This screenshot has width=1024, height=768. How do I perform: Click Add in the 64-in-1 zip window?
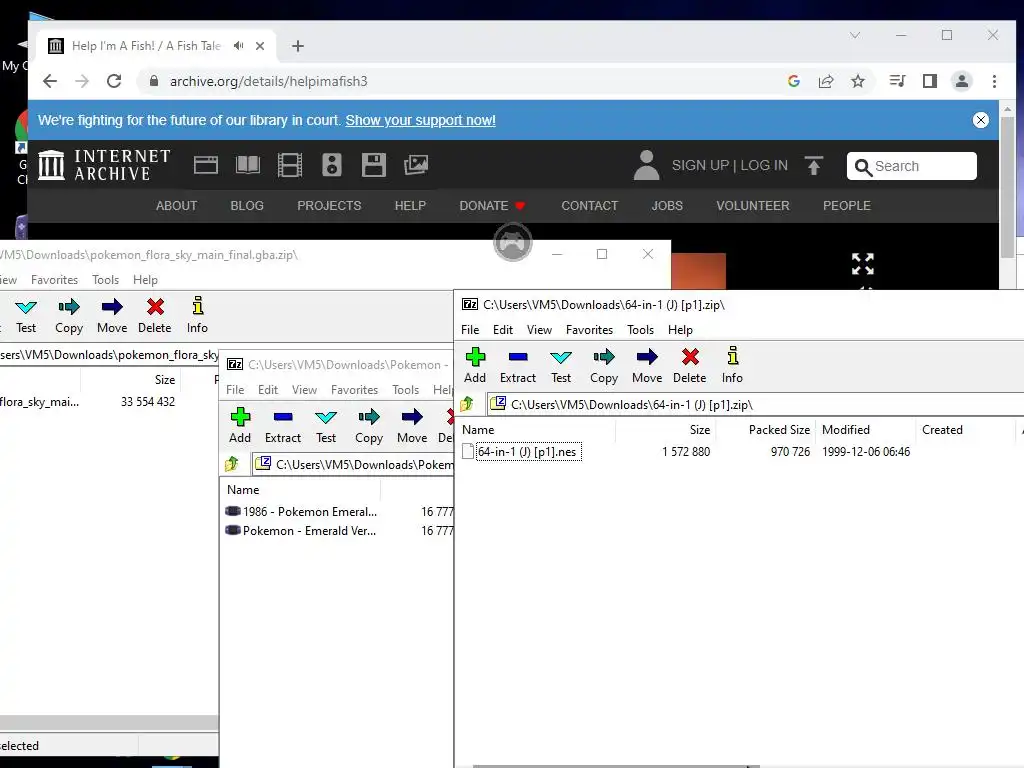tap(475, 365)
